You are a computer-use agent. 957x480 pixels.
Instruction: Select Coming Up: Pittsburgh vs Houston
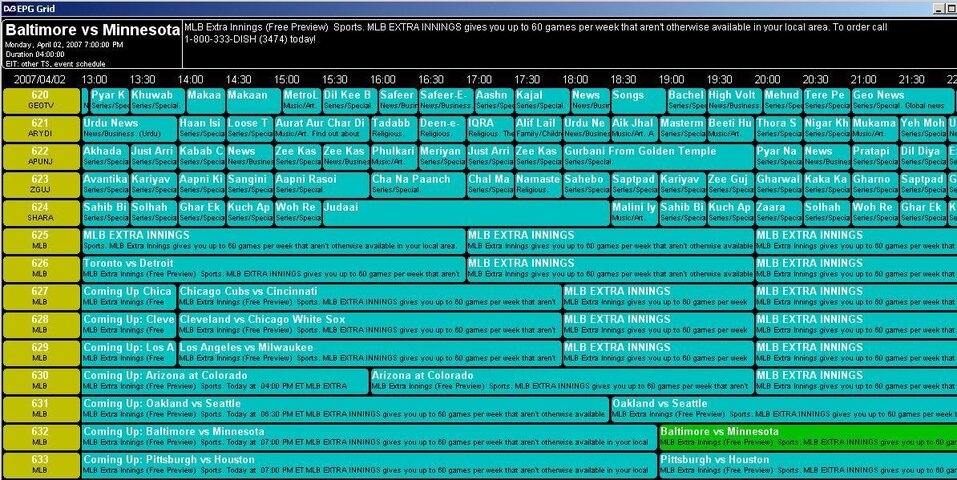click(370, 466)
